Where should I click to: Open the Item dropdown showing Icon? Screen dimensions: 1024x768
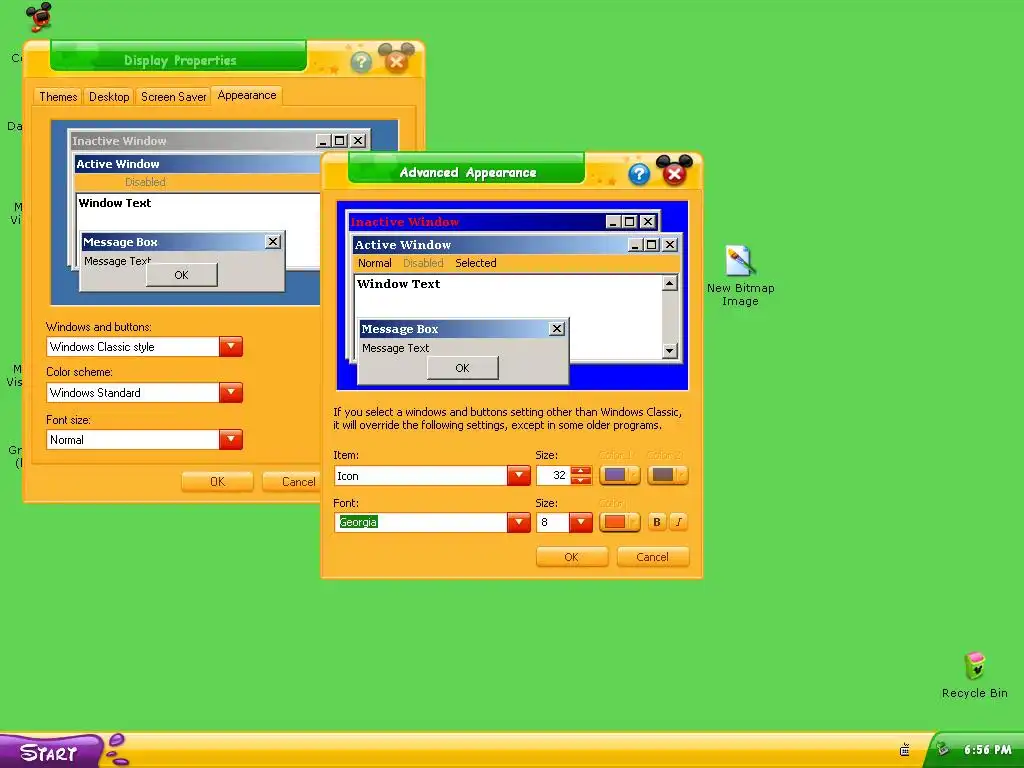tap(519, 475)
